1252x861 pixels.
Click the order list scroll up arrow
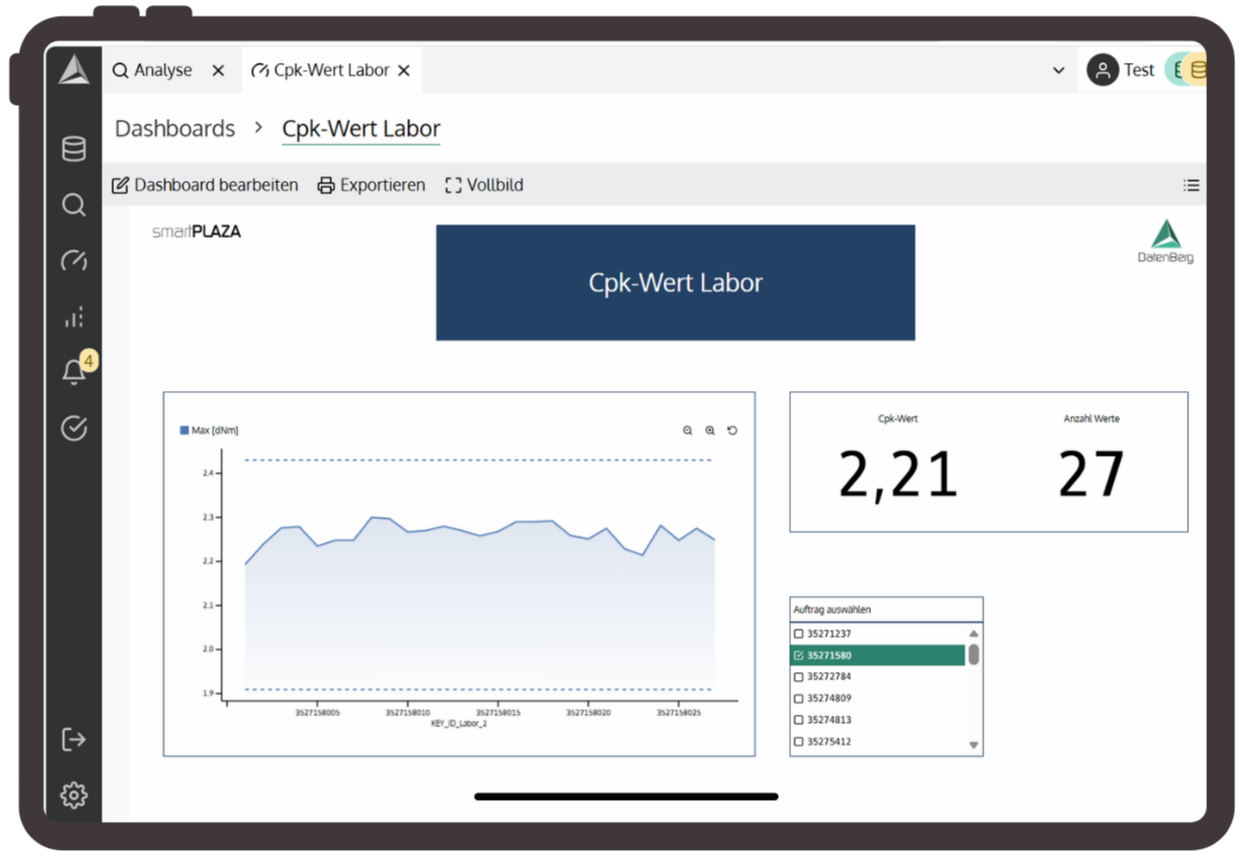coord(973,634)
